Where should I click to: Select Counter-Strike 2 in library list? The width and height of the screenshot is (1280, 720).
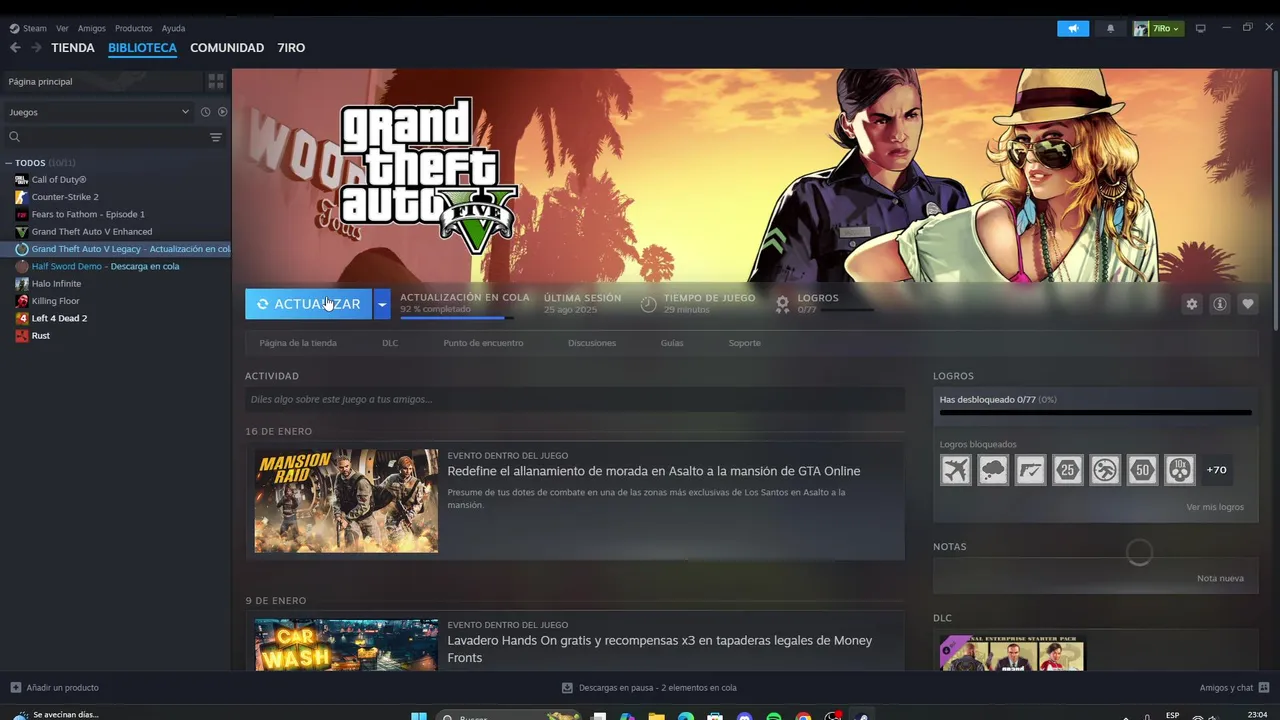pos(65,197)
